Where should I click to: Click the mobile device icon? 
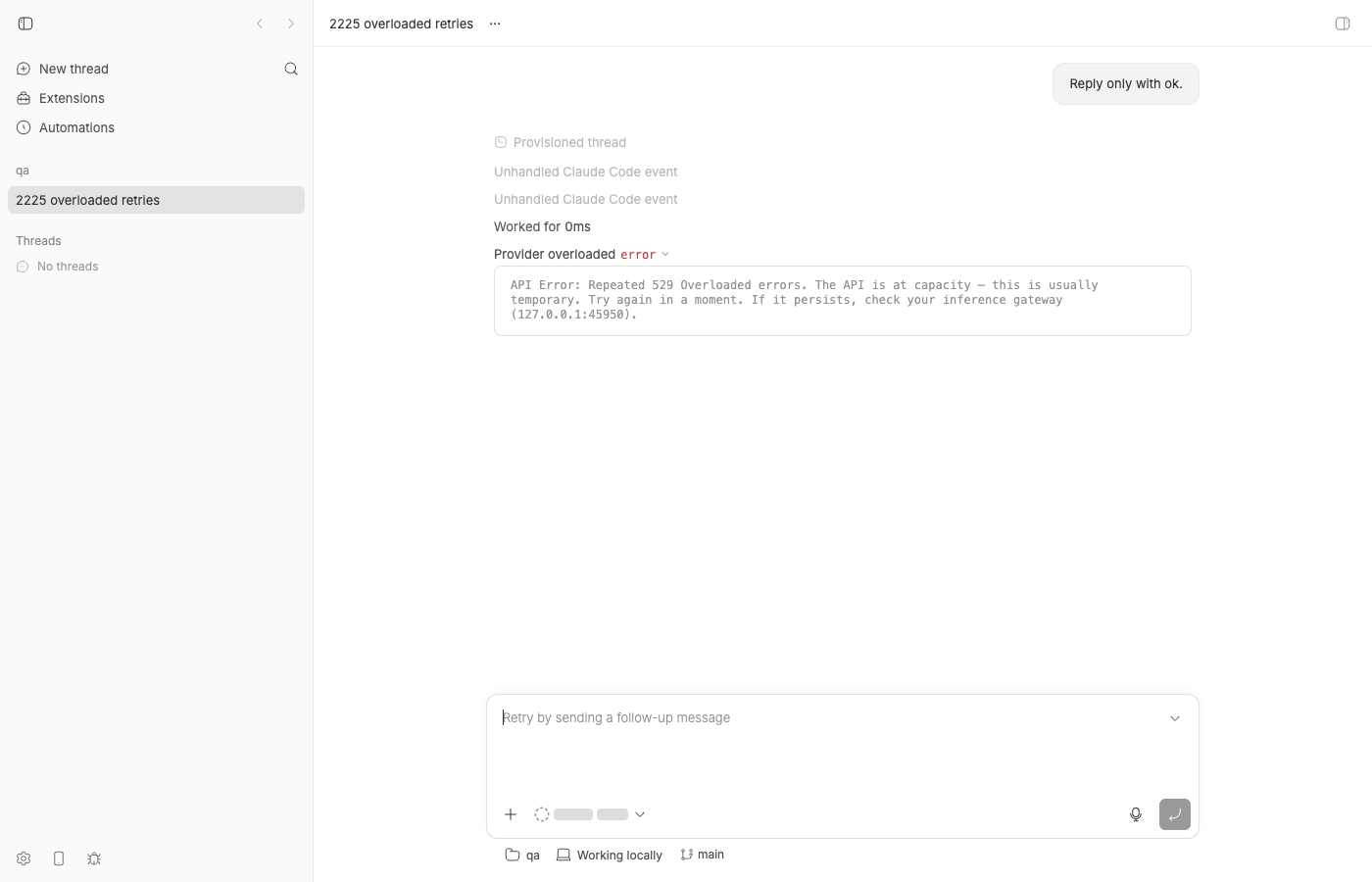(x=59, y=858)
